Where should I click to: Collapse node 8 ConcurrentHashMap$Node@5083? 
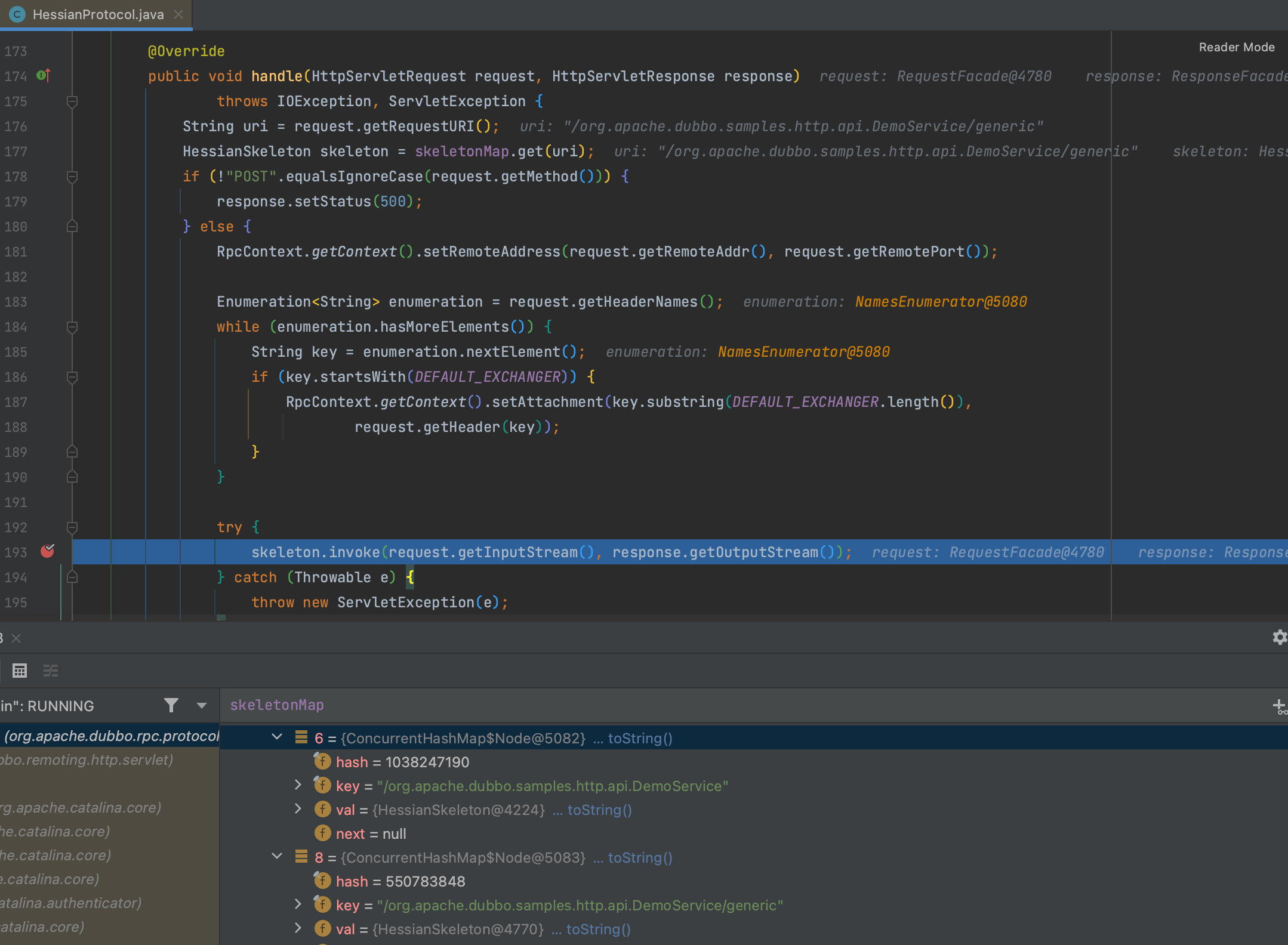pos(277,857)
